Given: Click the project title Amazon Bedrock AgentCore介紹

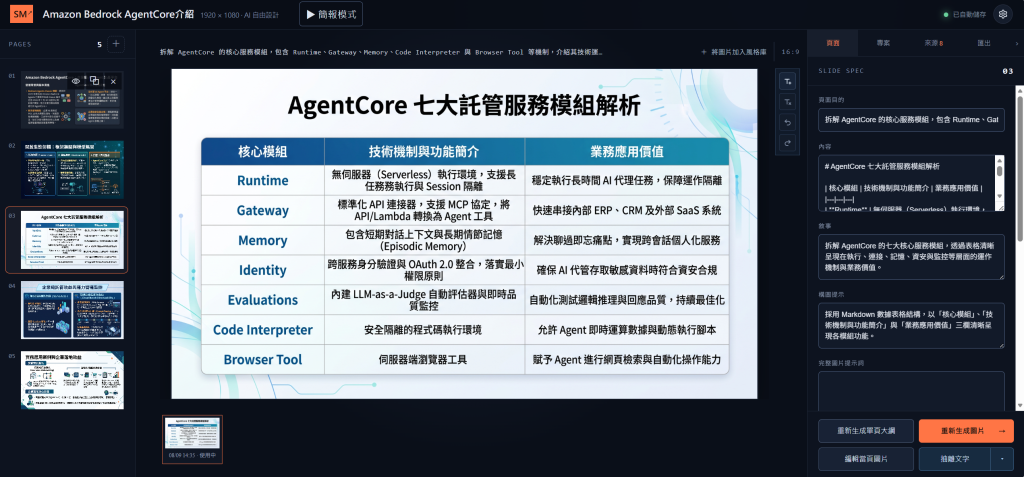Looking at the screenshot, I should pyautogui.click(x=118, y=14).
